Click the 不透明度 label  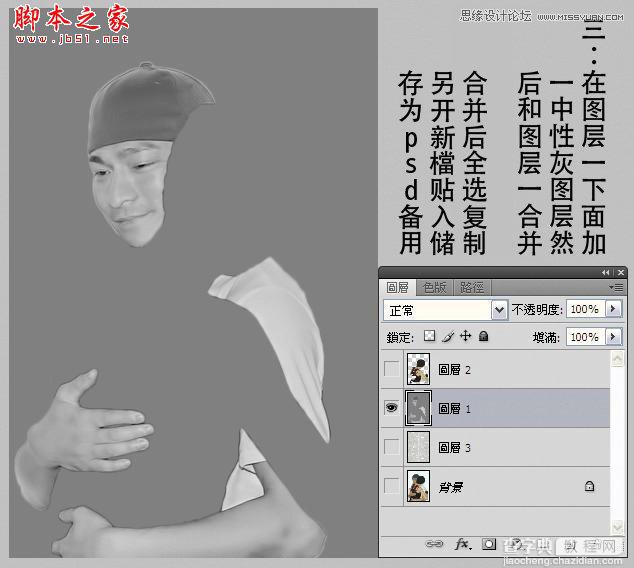537,310
